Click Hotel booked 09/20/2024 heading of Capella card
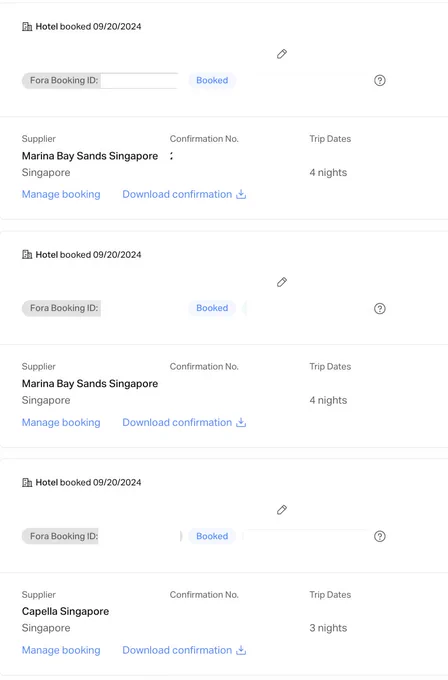 coord(88,482)
